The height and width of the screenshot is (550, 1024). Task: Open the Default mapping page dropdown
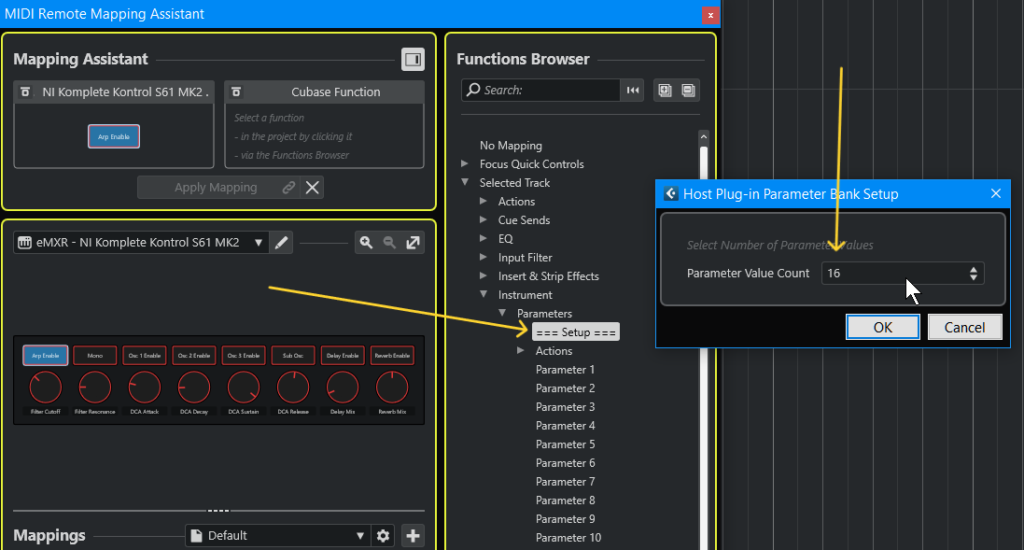click(x=277, y=536)
